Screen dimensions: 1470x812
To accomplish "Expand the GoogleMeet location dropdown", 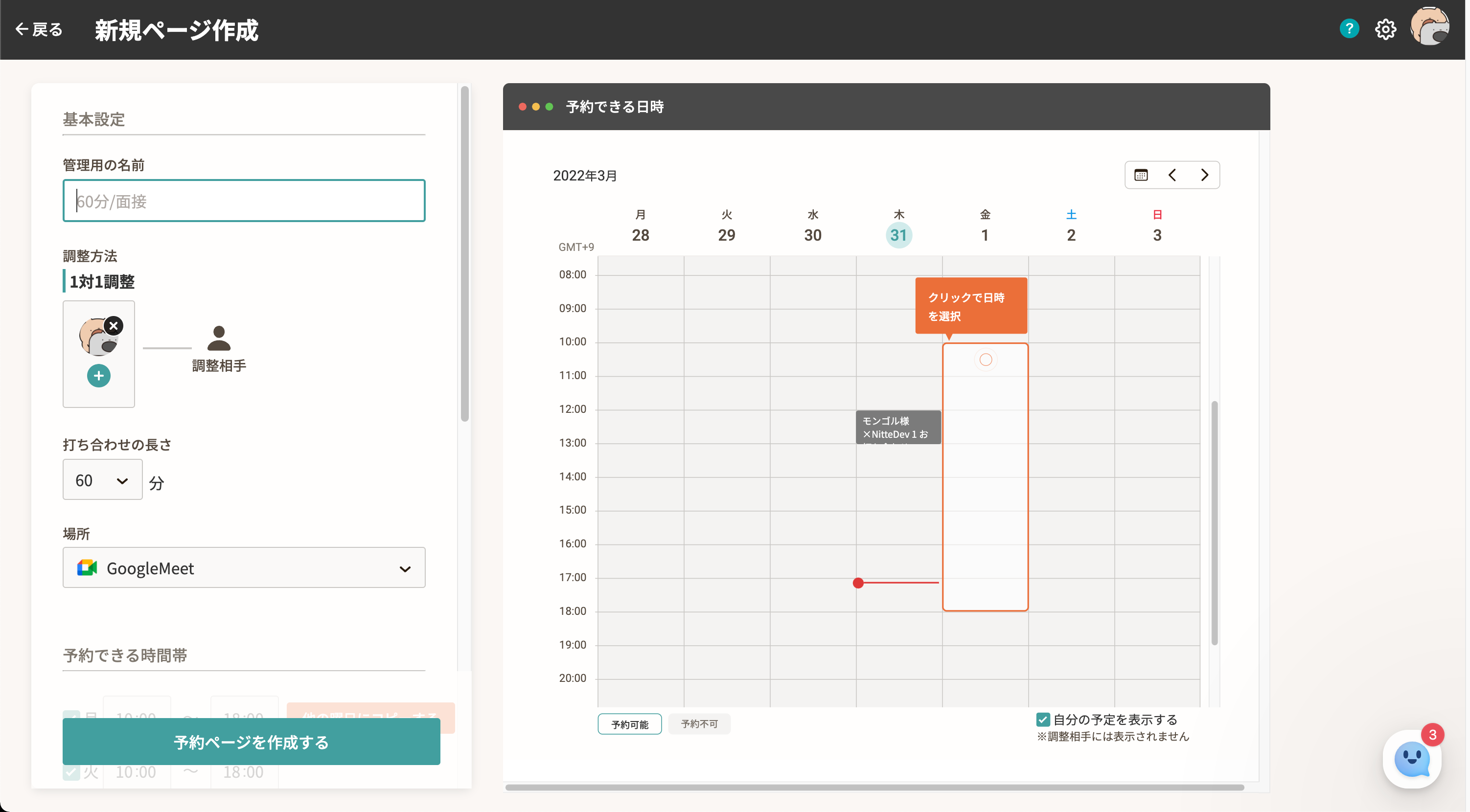I will 244,568.
